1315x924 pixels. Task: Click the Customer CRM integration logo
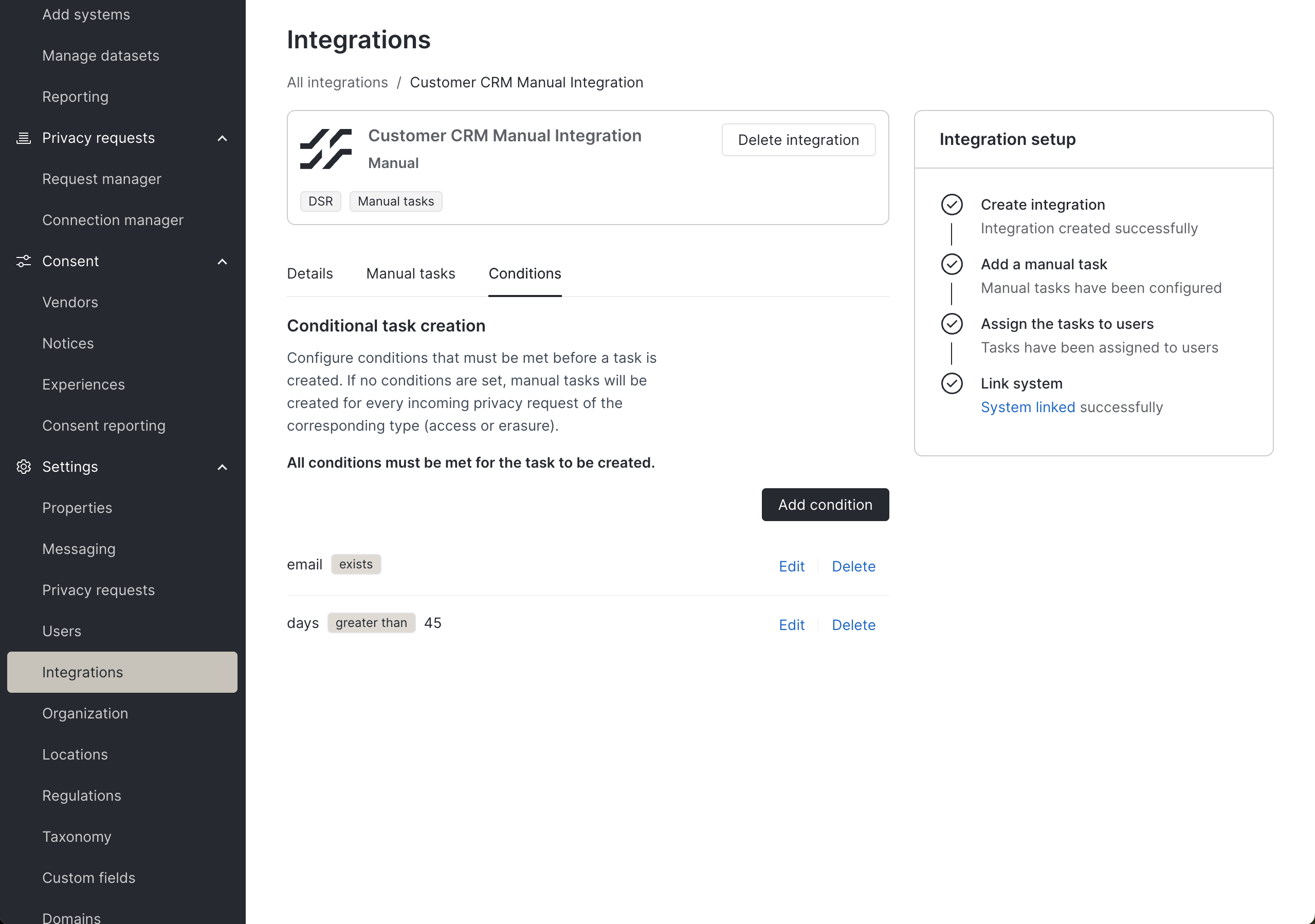pos(325,149)
